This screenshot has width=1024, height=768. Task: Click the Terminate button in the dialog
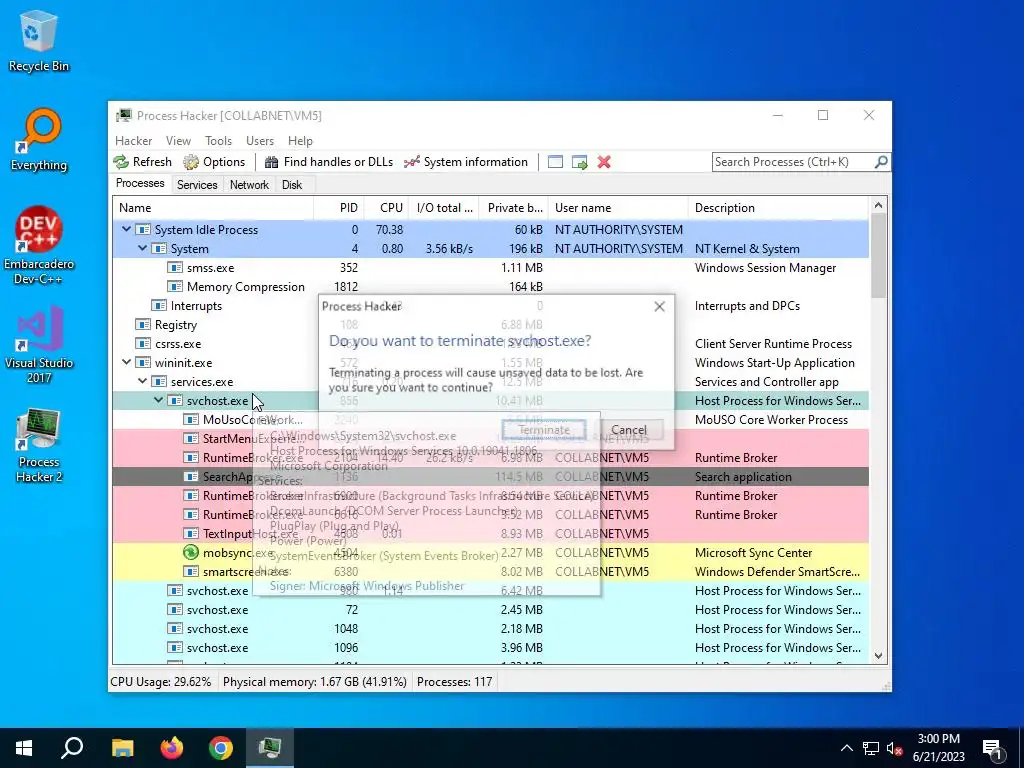(x=544, y=430)
